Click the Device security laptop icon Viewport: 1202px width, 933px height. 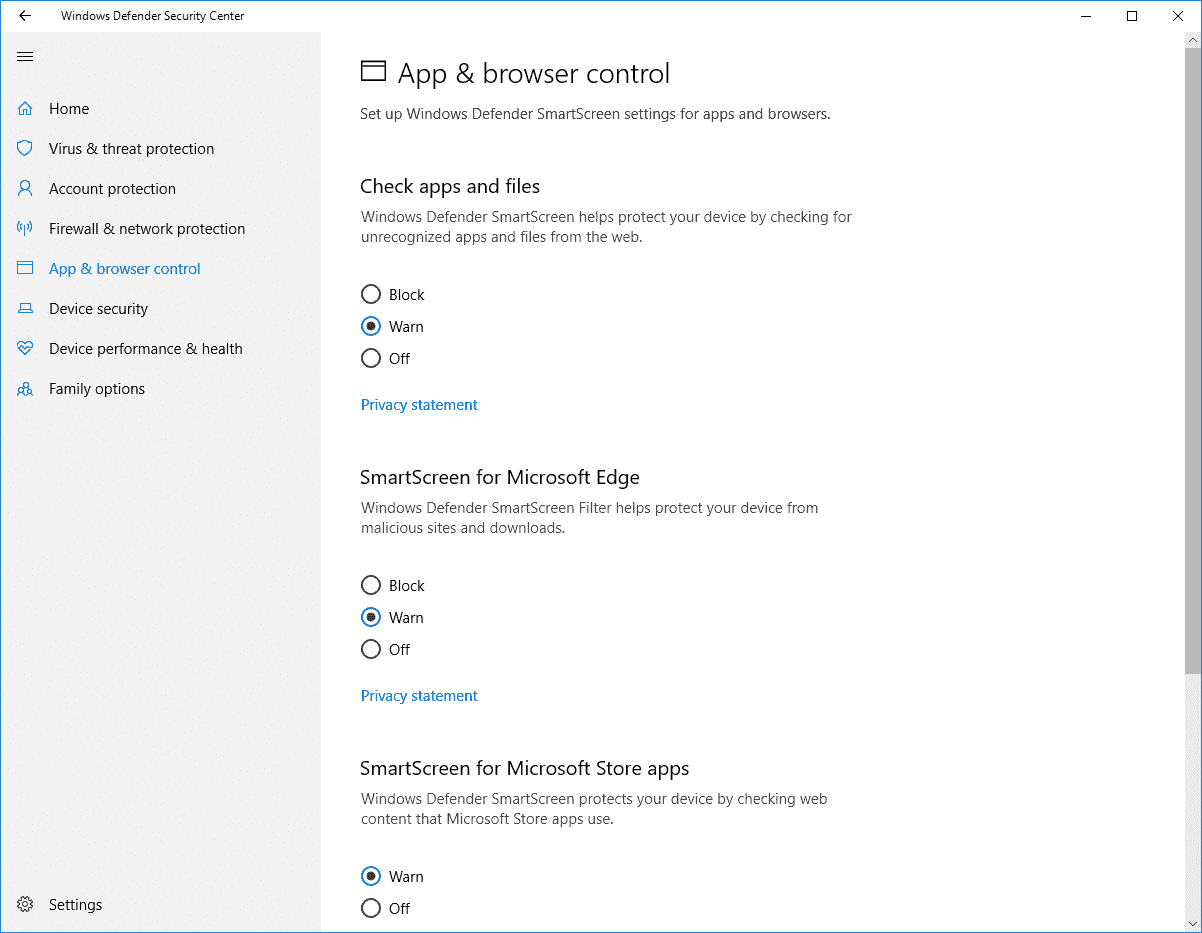pyautogui.click(x=25, y=309)
